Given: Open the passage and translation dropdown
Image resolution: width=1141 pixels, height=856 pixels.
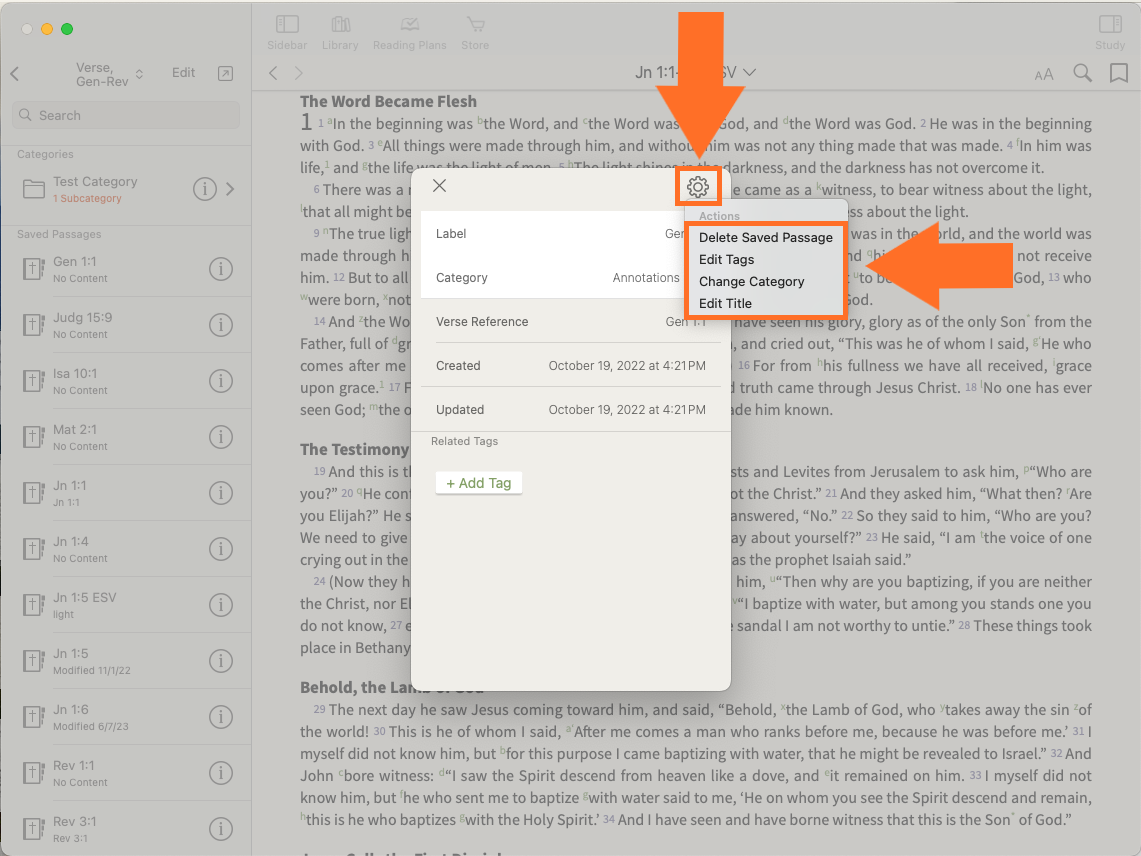Looking at the screenshot, I should (695, 73).
